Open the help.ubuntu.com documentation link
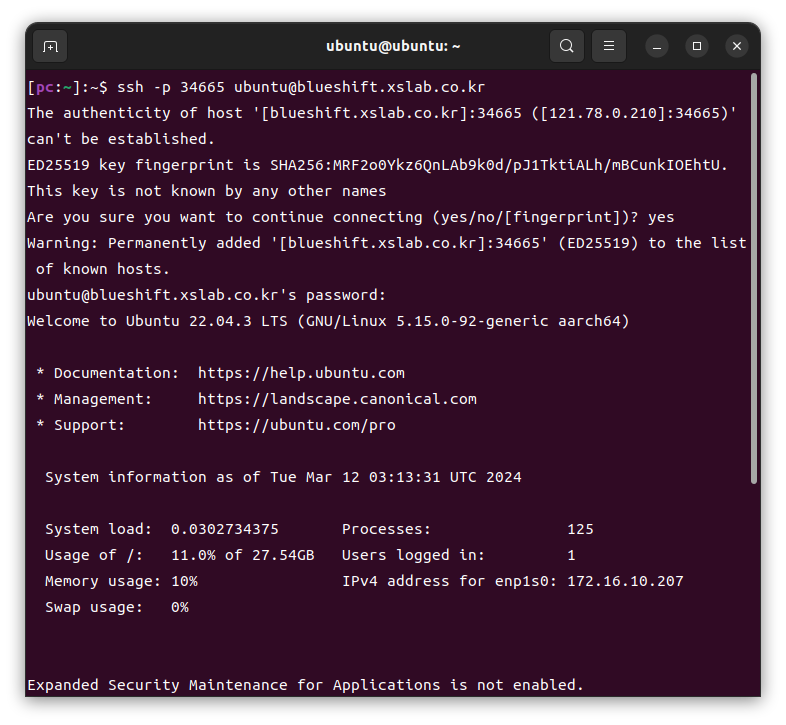786x725 pixels. pyautogui.click(x=301, y=373)
